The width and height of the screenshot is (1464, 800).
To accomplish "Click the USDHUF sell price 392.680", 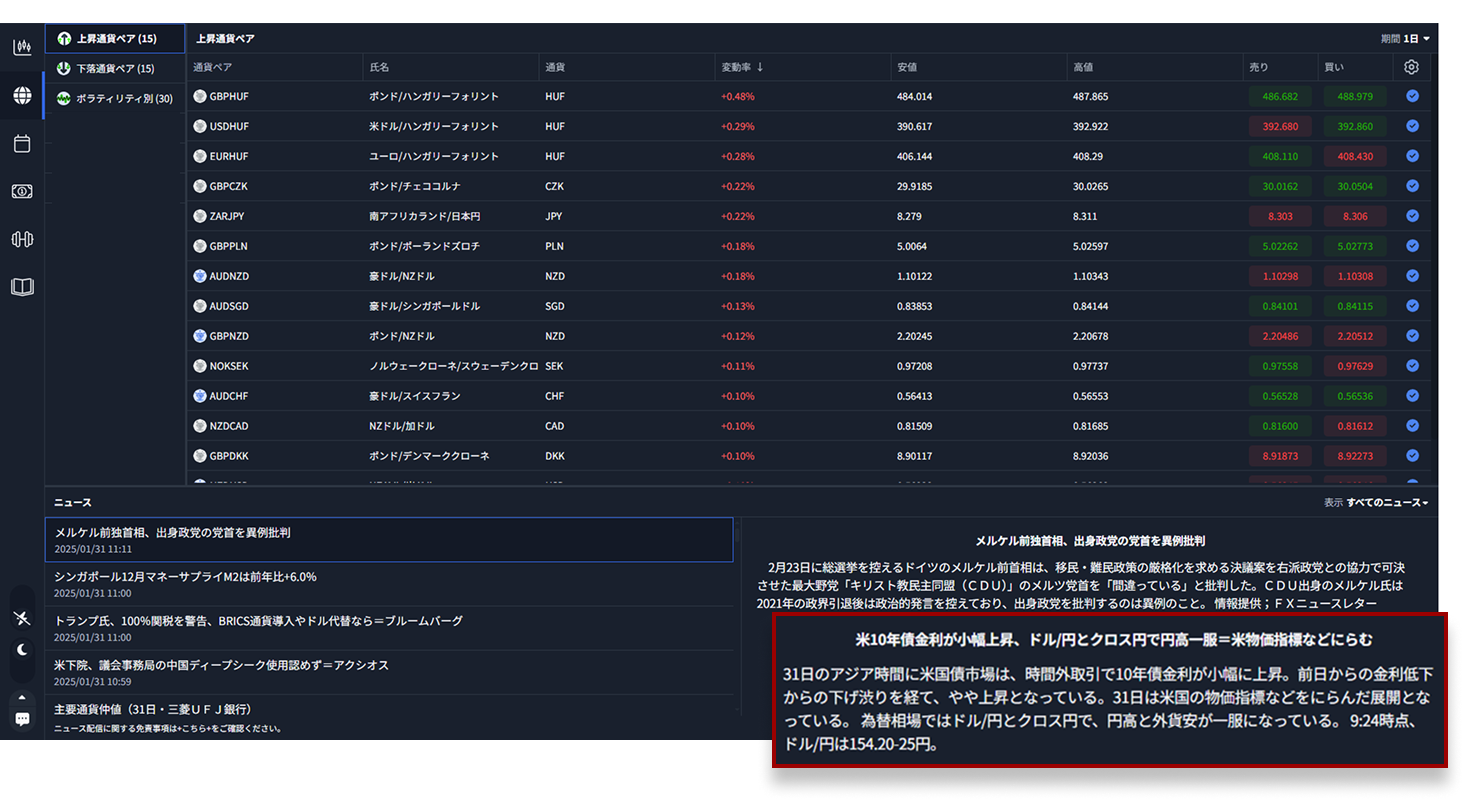I will click(x=1280, y=127).
